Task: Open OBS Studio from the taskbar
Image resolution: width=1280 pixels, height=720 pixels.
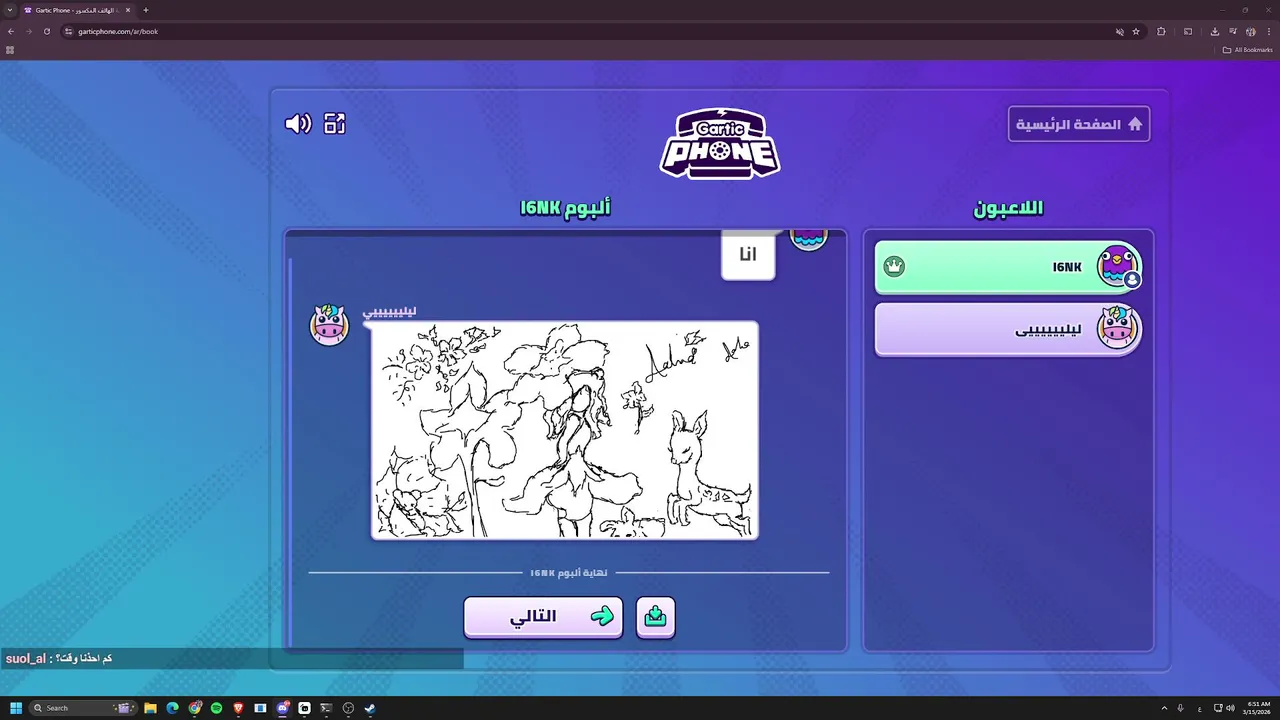Action: [x=348, y=708]
